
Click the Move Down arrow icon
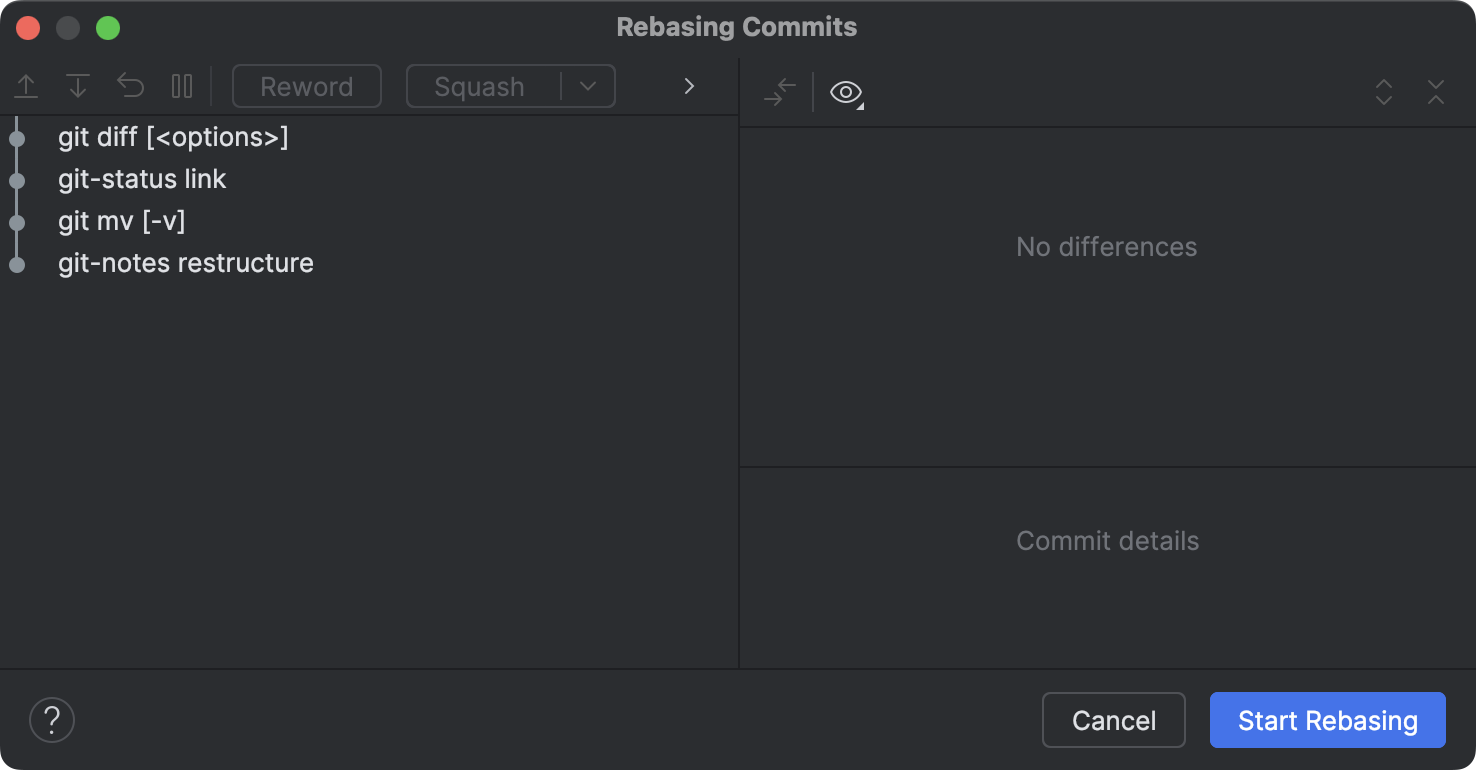[x=78, y=87]
